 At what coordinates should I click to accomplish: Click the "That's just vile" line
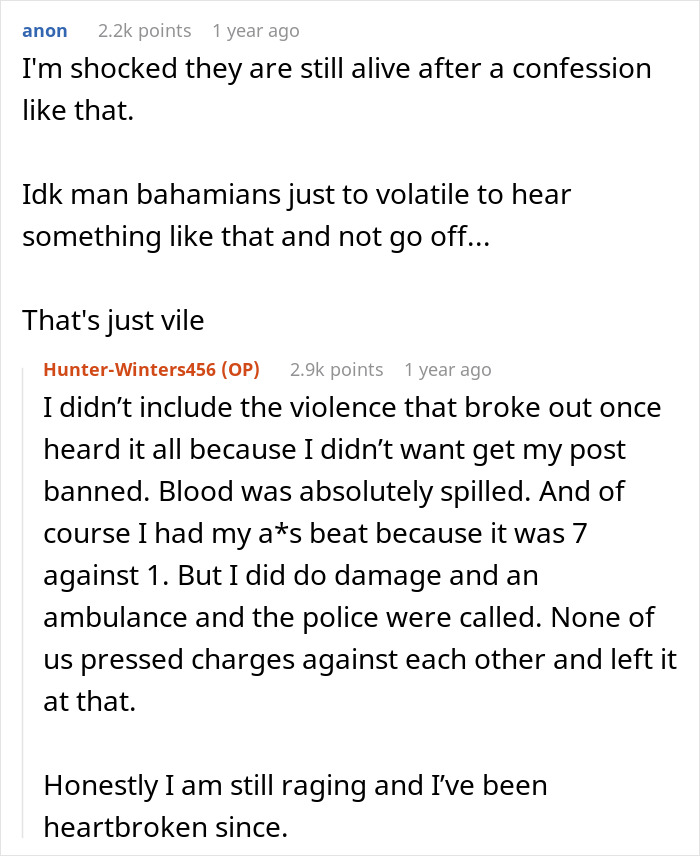(113, 321)
